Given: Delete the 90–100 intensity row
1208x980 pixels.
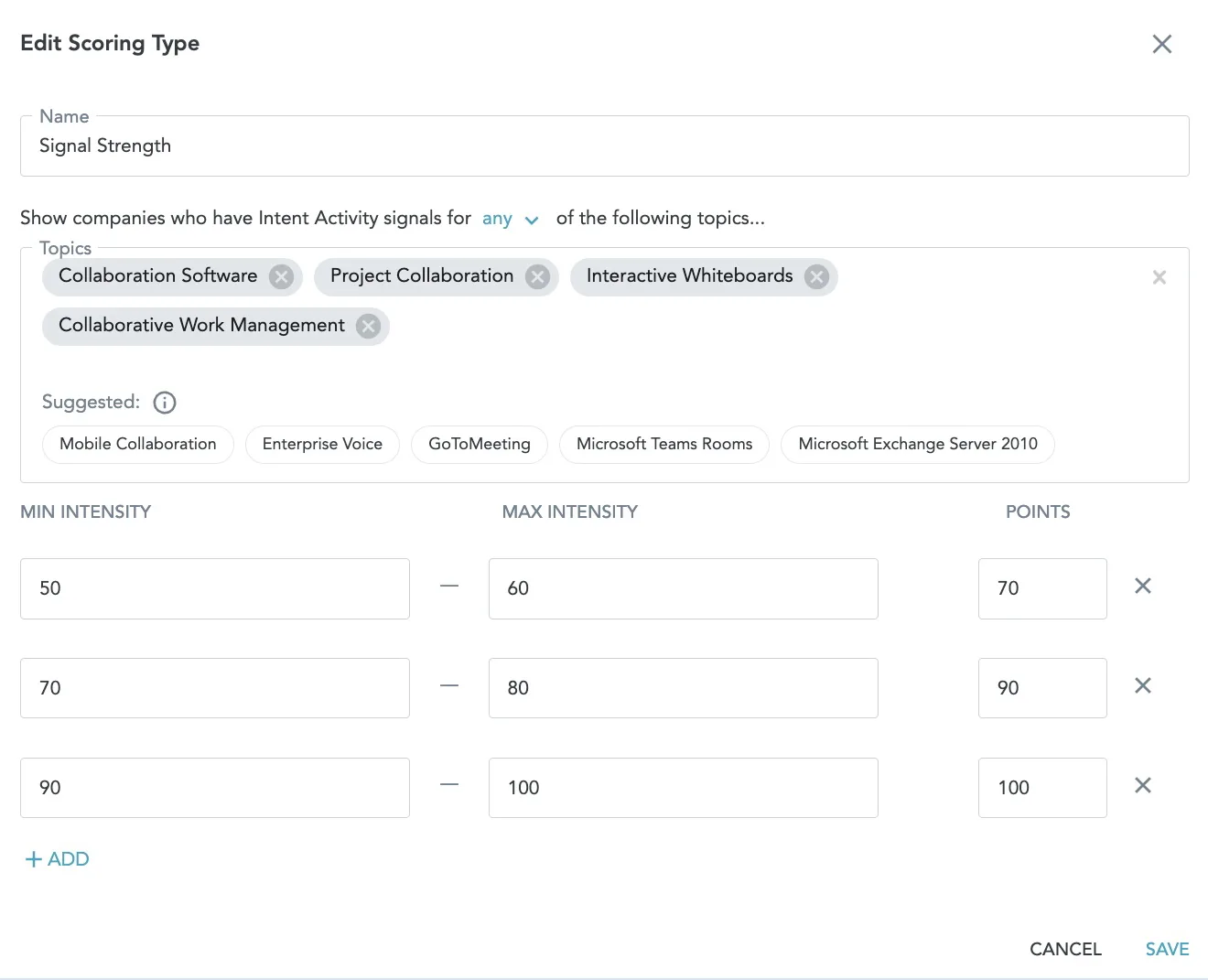Looking at the screenshot, I should pyautogui.click(x=1143, y=785).
